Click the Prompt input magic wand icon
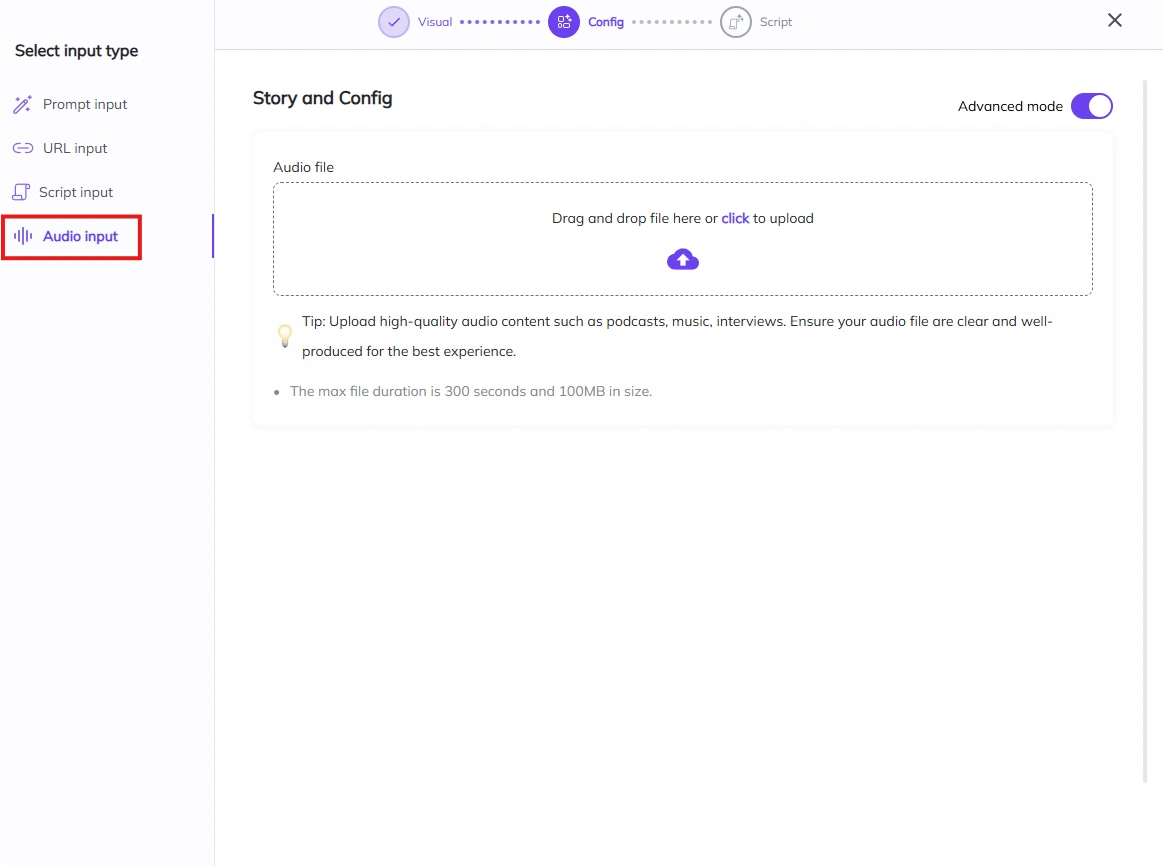Image resolution: width=1163 pixels, height=866 pixels. [x=22, y=105]
